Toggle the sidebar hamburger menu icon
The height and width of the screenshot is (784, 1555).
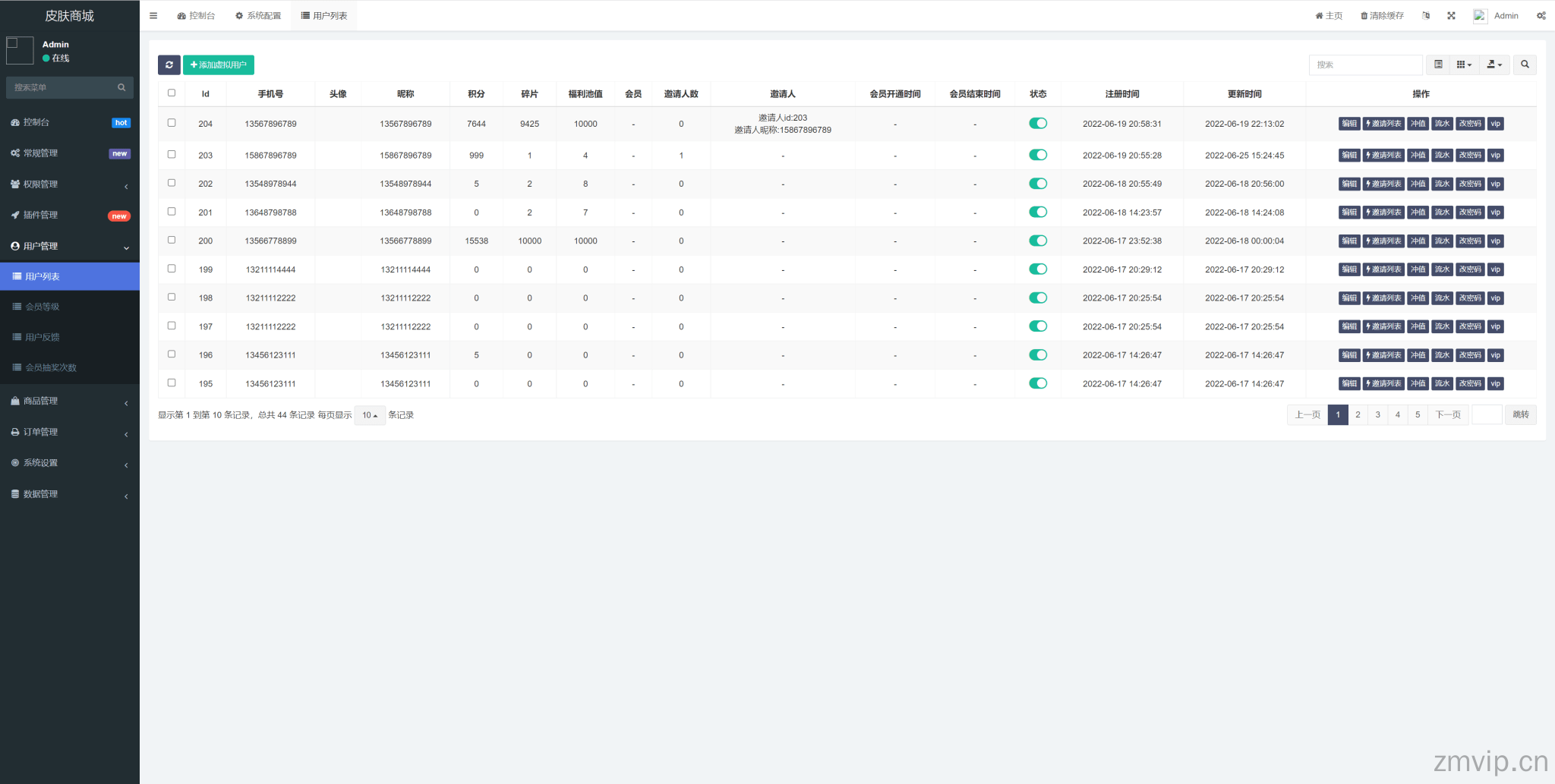[x=153, y=15]
